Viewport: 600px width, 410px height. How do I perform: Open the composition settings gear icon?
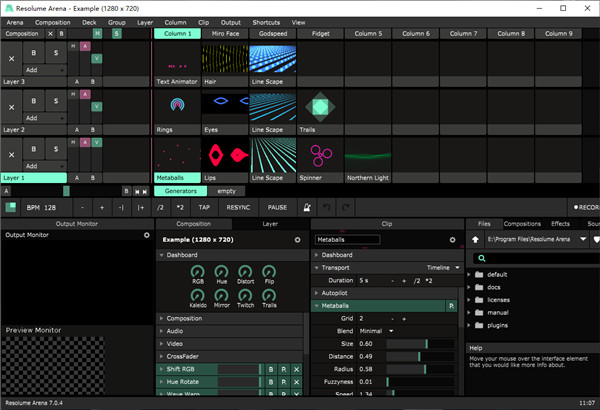pyautogui.click(x=297, y=241)
